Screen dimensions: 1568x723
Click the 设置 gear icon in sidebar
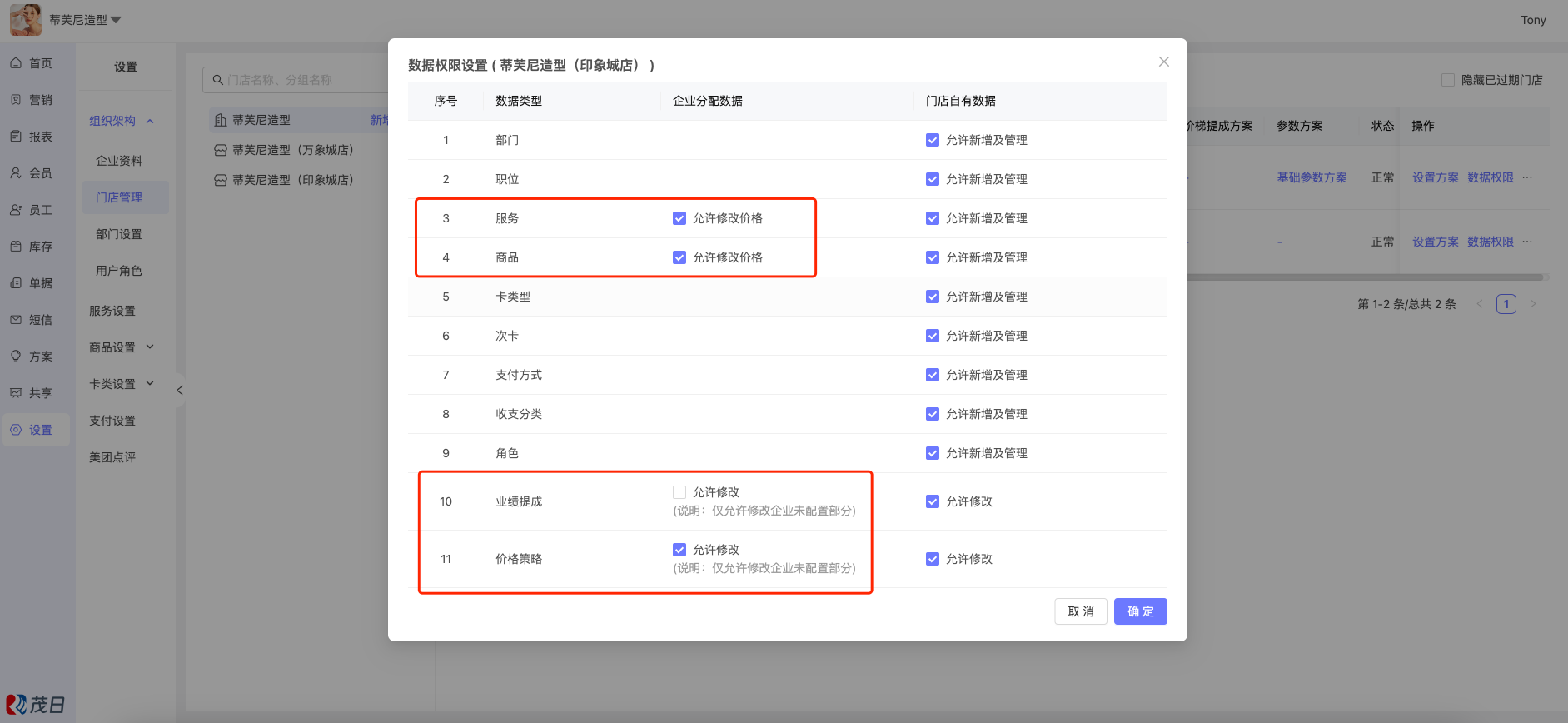pyautogui.click(x=16, y=430)
